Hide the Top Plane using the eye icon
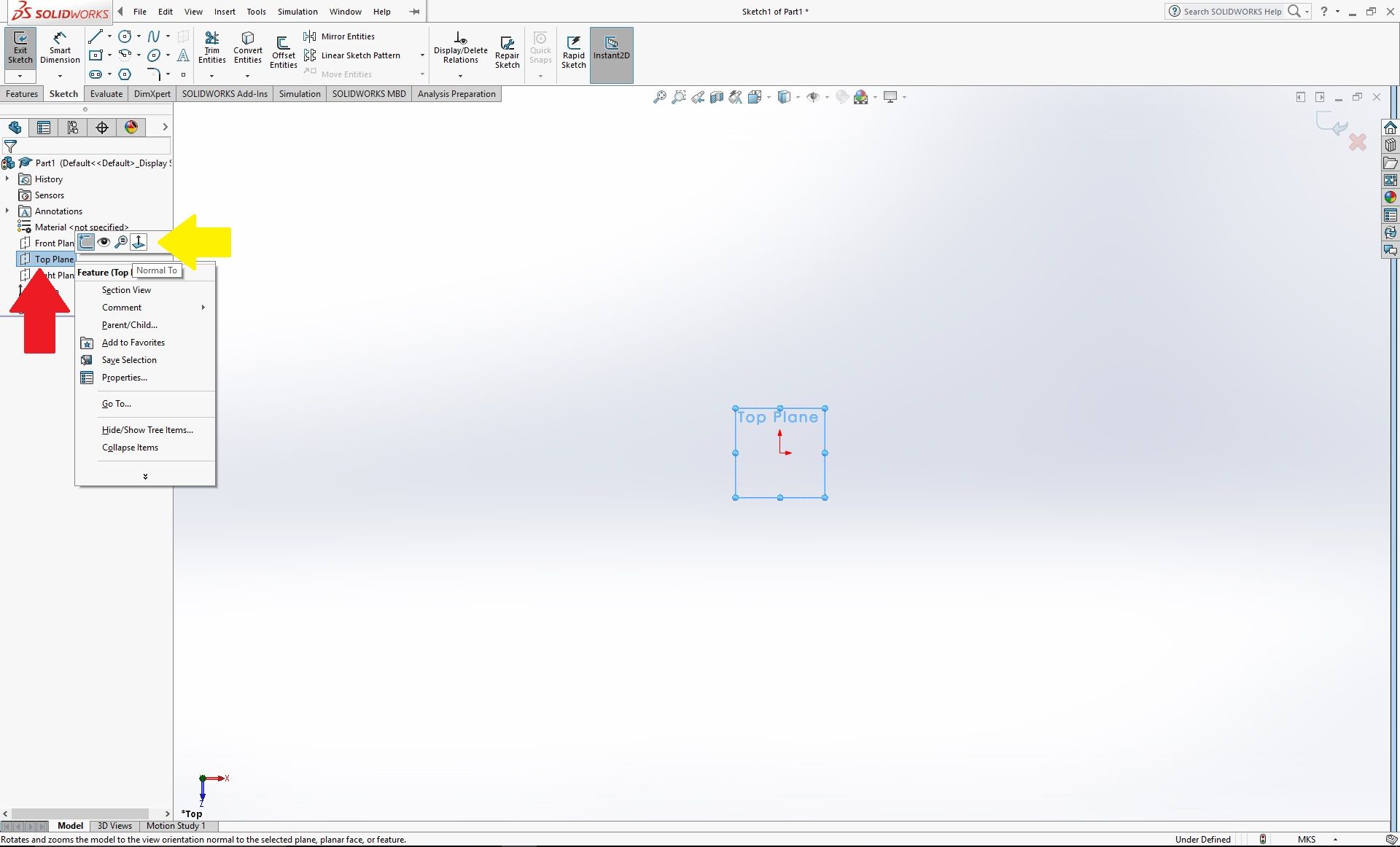1400x847 pixels. tap(104, 242)
